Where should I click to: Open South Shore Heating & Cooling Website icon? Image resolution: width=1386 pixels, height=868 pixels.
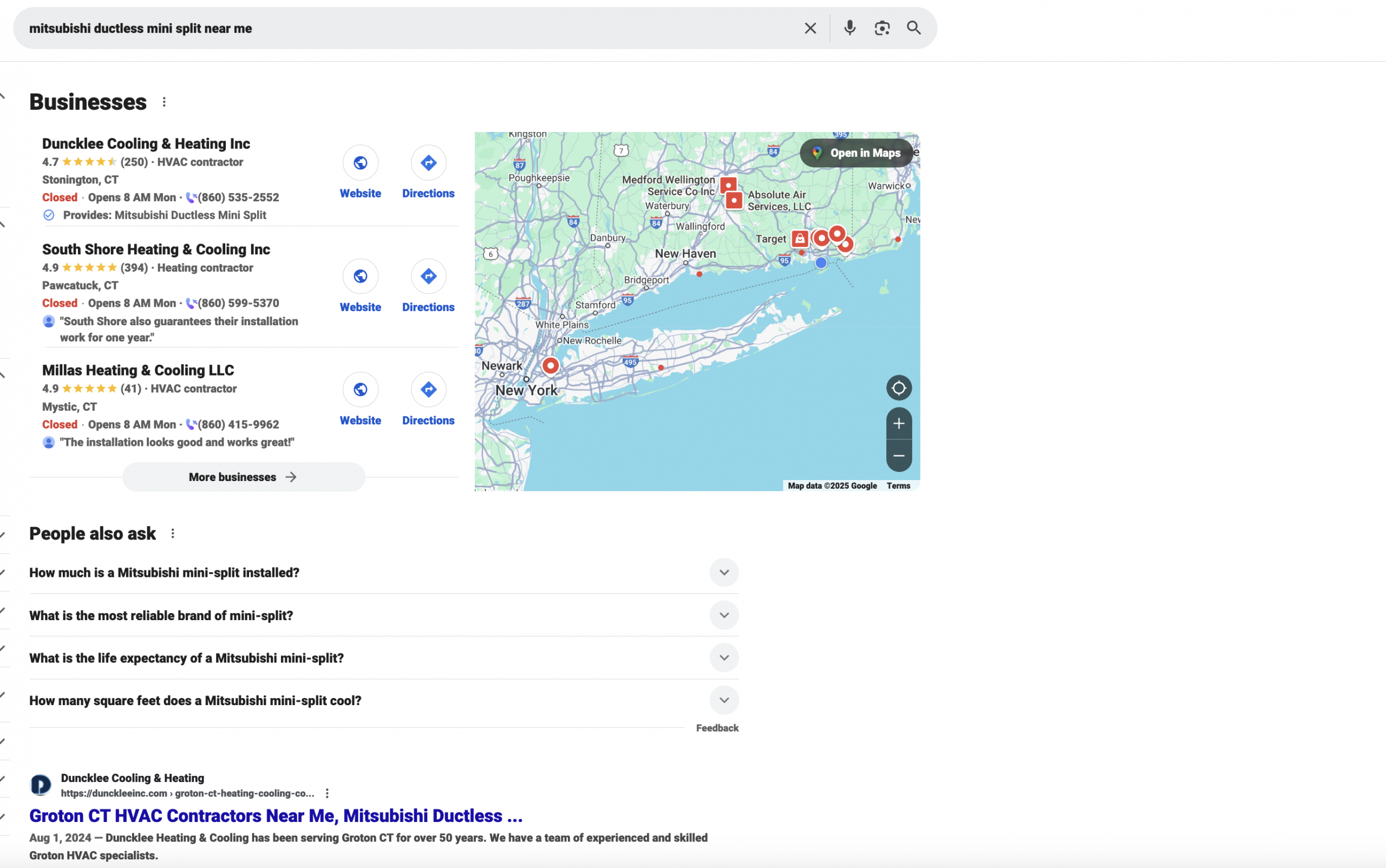pos(360,276)
